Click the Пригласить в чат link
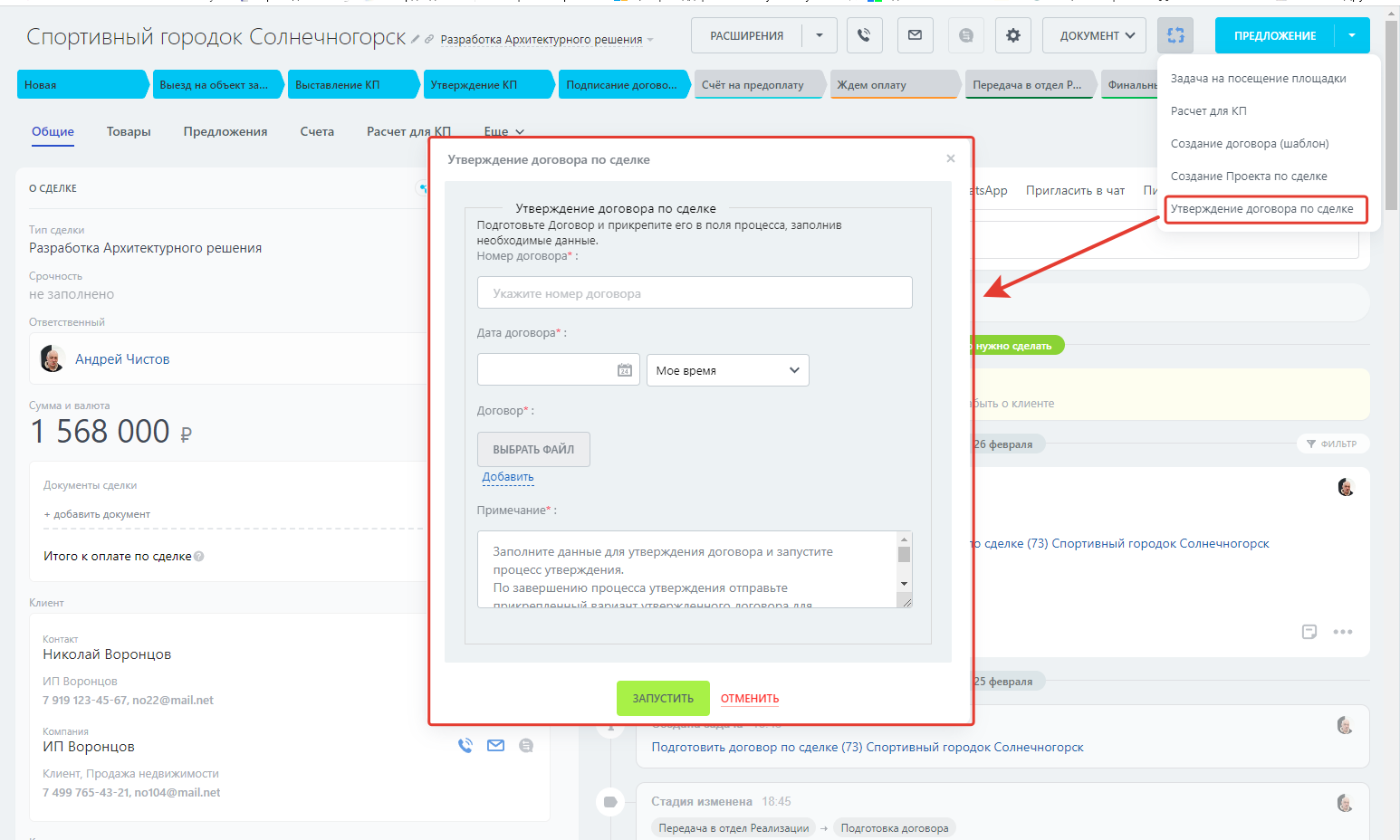This screenshot has height=840, width=1400. point(1075,190)
